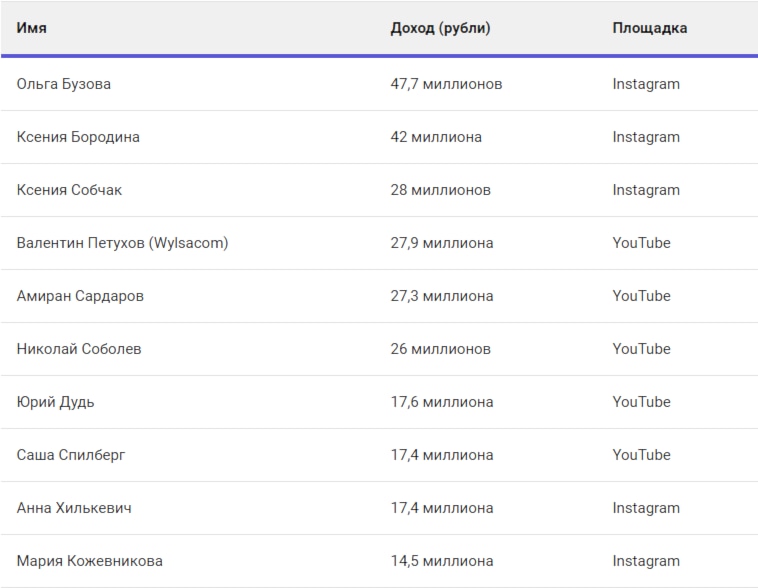Click on Валентин Петухов (Wylsacom)
Viewport: 758px width, 588px height.
point(122,243)
